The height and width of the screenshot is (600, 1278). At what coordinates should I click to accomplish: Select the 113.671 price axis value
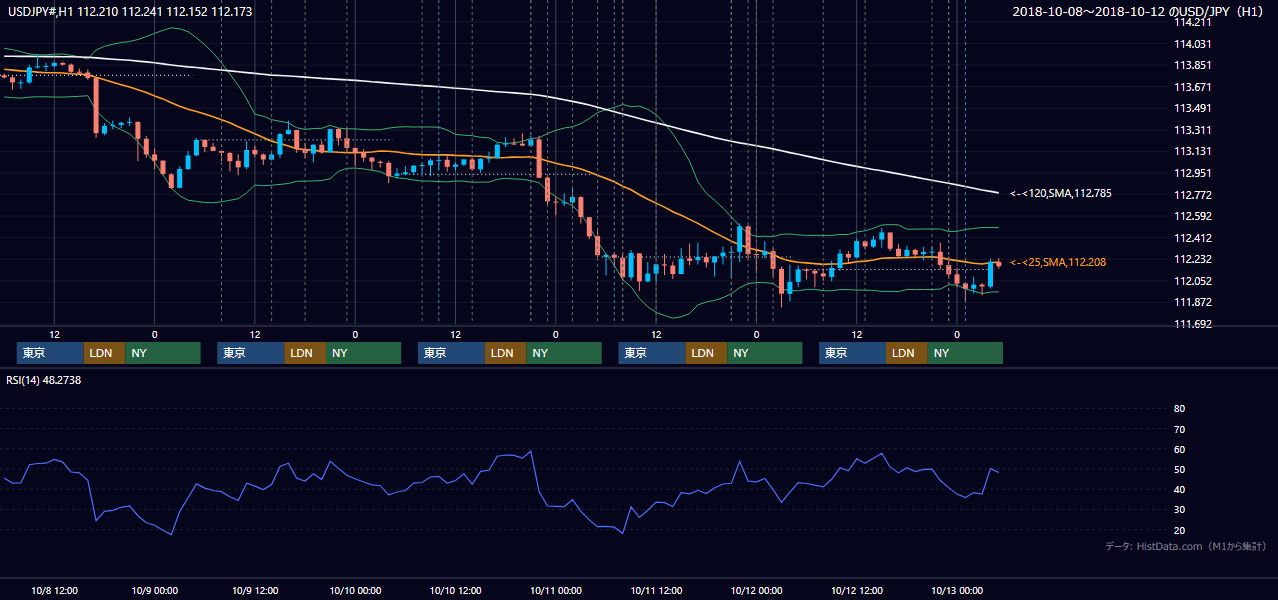[1192, 87]
